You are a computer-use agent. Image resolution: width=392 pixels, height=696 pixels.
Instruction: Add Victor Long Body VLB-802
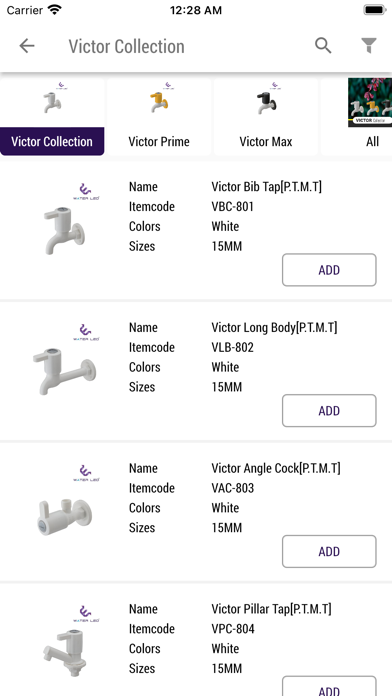tap(329, 411)
